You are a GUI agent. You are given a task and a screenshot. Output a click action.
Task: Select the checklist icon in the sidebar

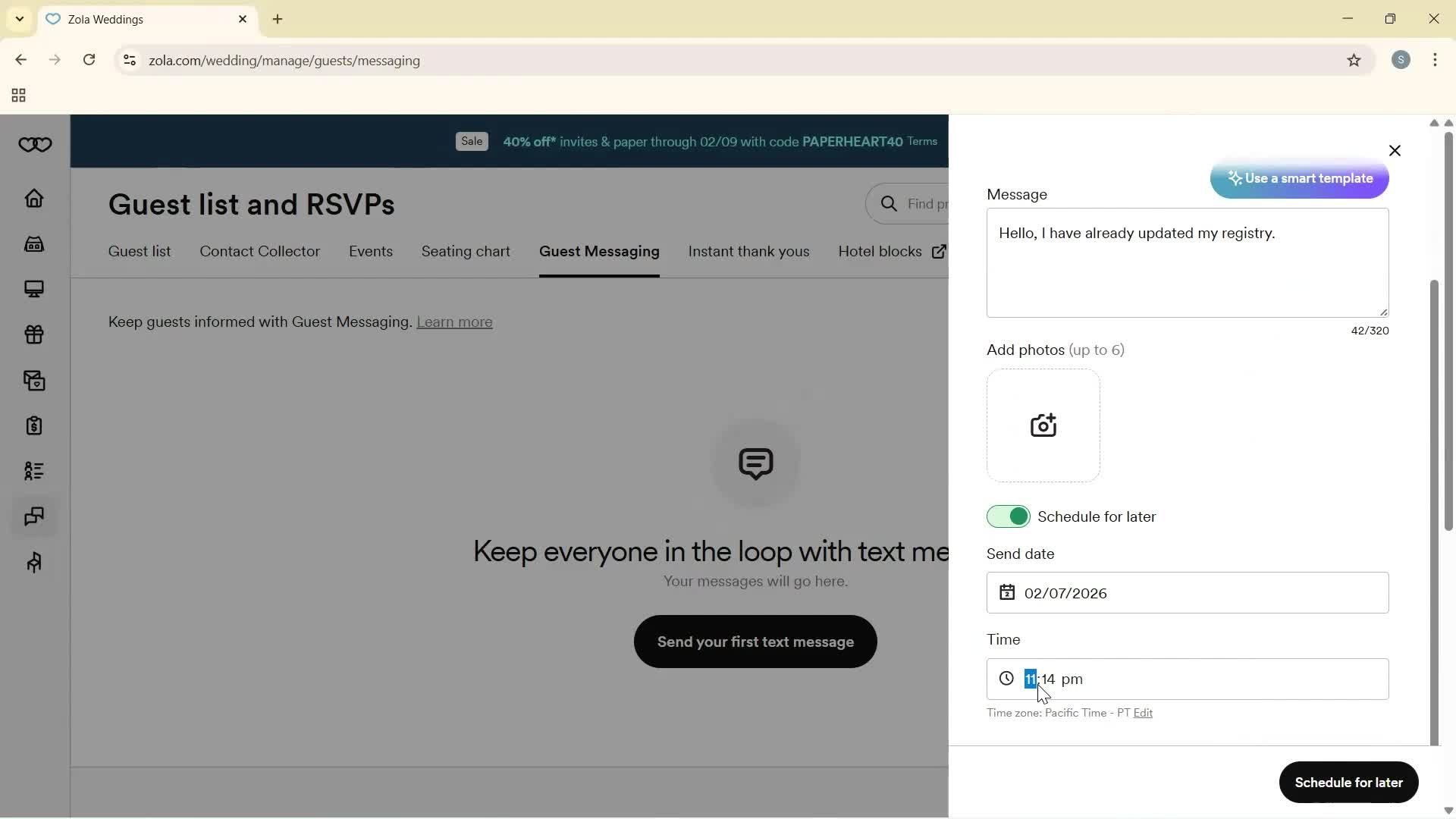click(34, 471)
